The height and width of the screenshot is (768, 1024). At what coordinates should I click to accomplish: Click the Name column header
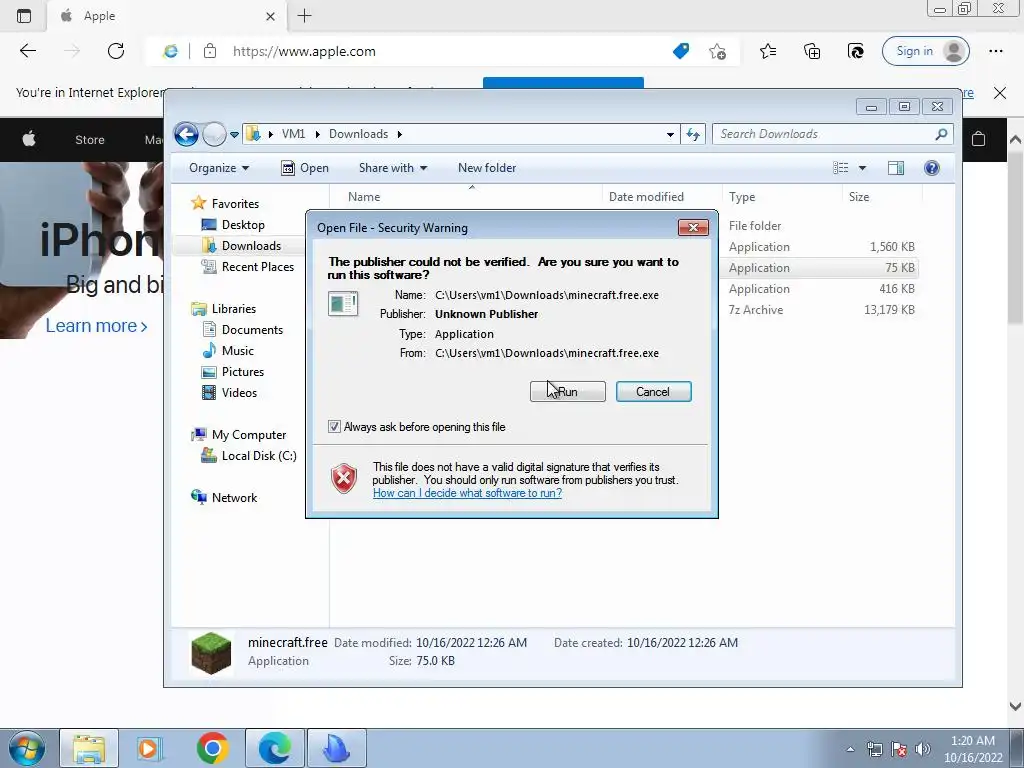pyautogui.click(x=466, y=197)
